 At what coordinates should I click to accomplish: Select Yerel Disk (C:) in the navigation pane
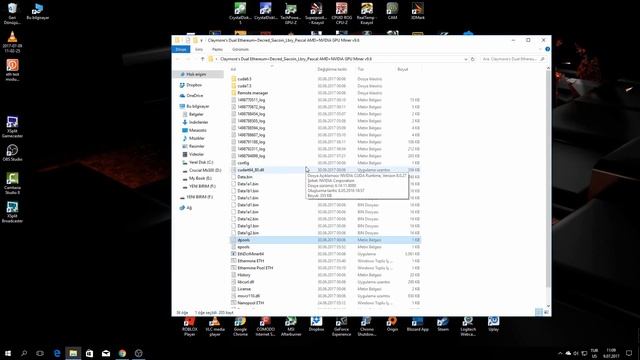pos(201,162)
